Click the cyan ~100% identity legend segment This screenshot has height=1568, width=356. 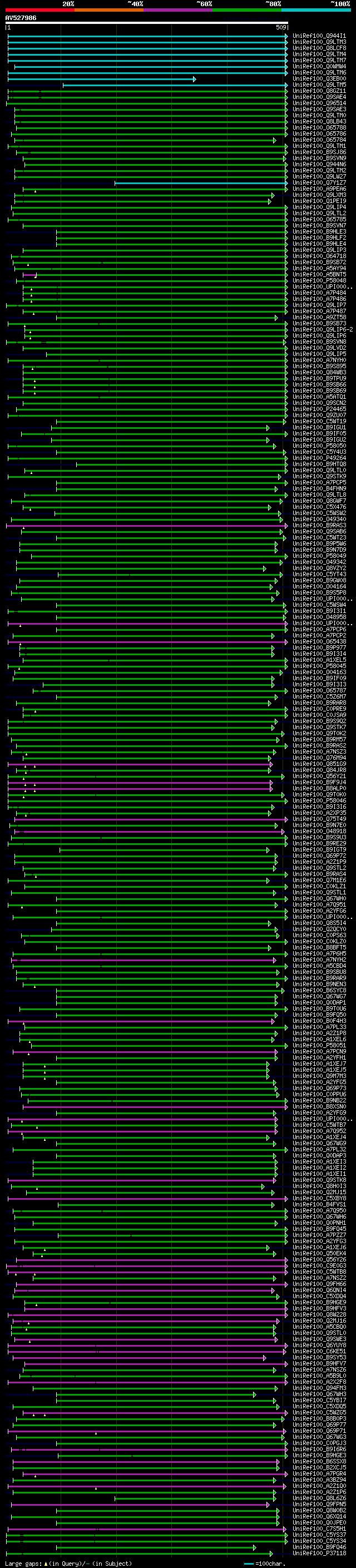[x=316, y=10]
